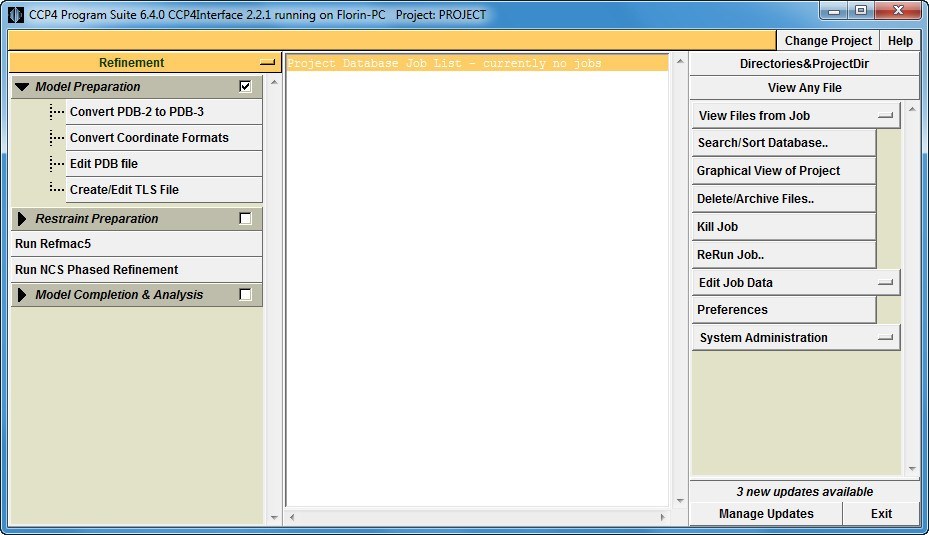Tick the Restraint Preparation checkbox

pyautogui.click(x=245, y=219)
